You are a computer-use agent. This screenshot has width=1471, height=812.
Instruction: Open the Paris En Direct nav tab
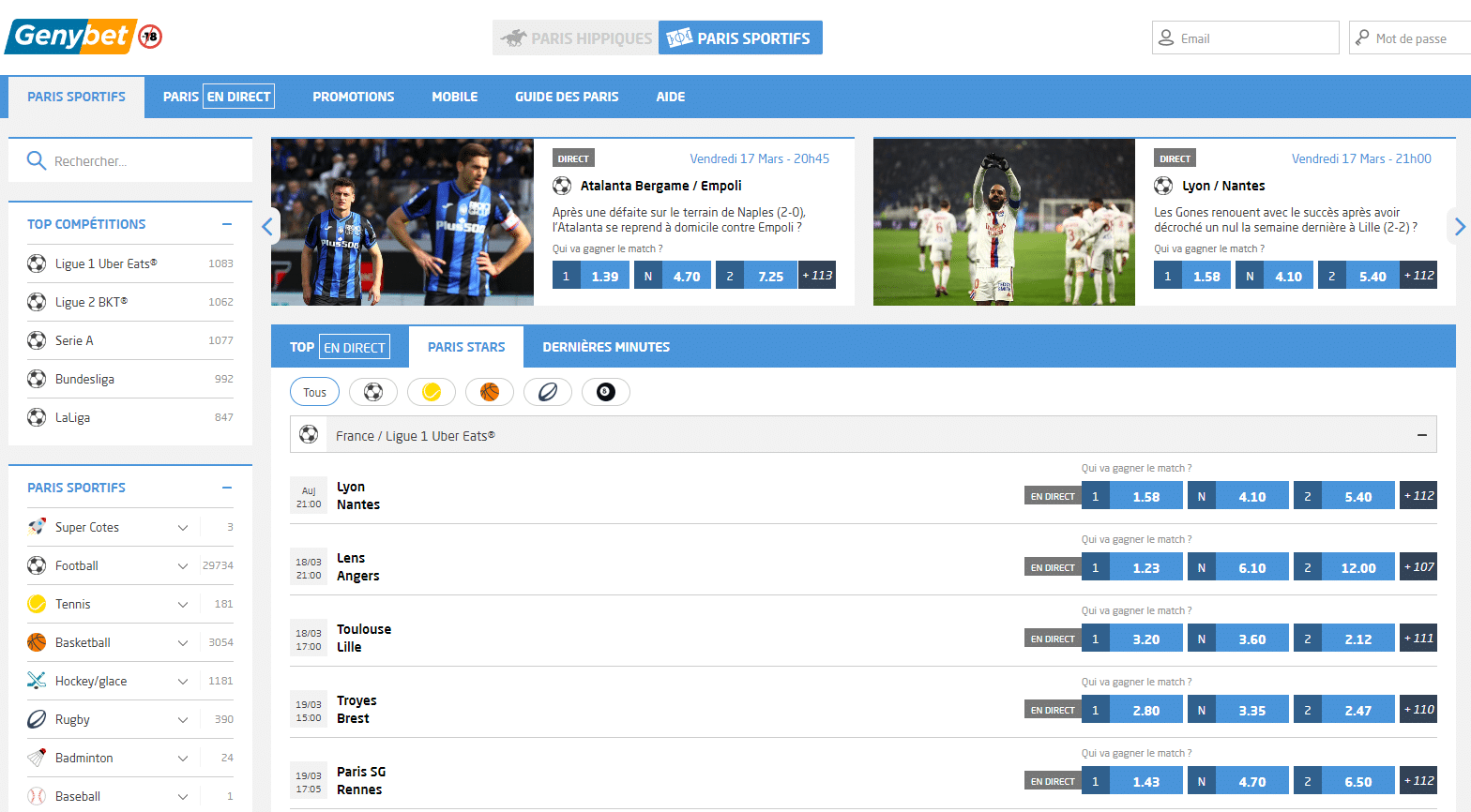click(218, 97)
